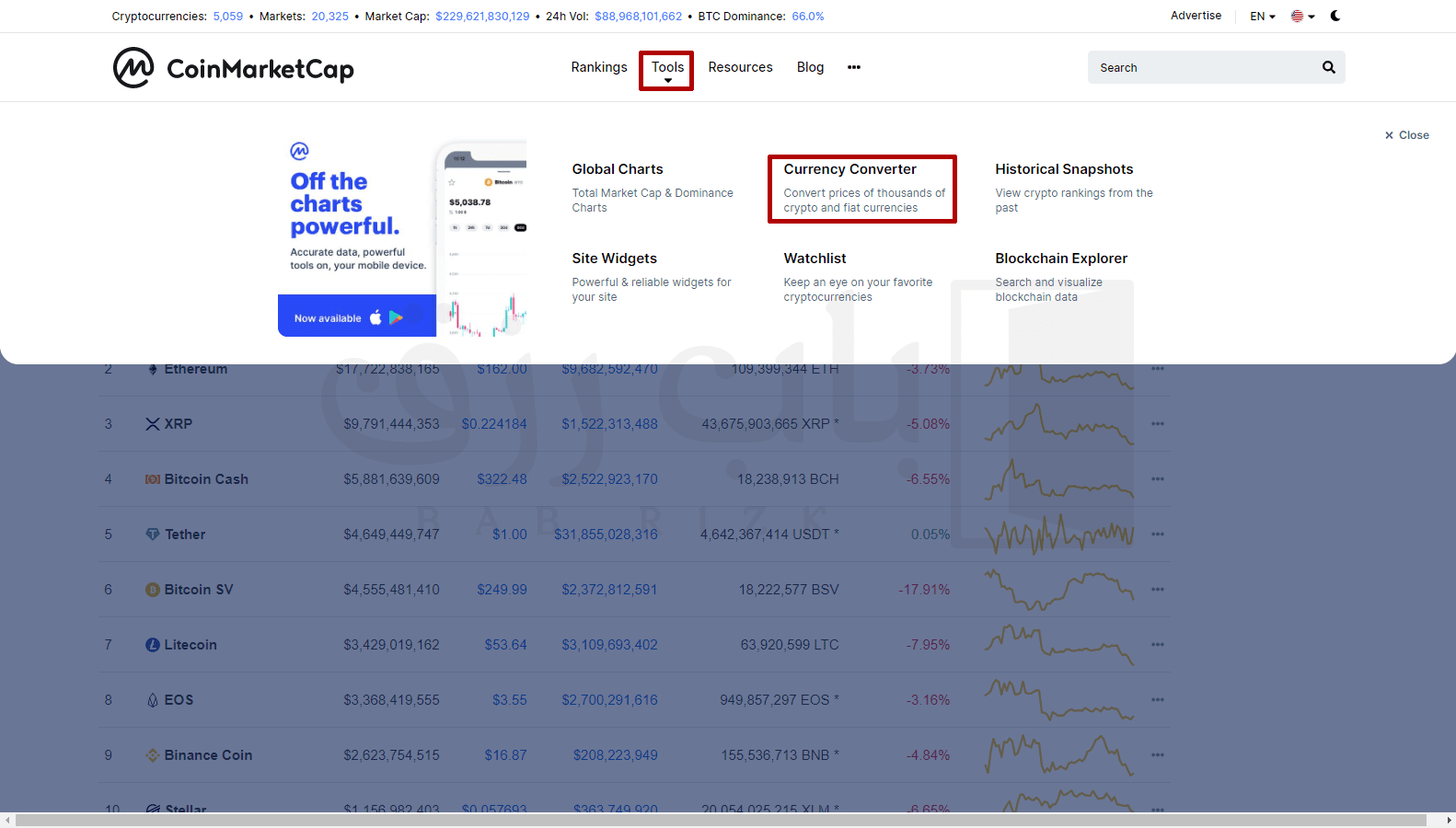This screenshot has height=828, width=1456.
Task: Open the Litecoin coin page
Action: (x=191, y=645)
